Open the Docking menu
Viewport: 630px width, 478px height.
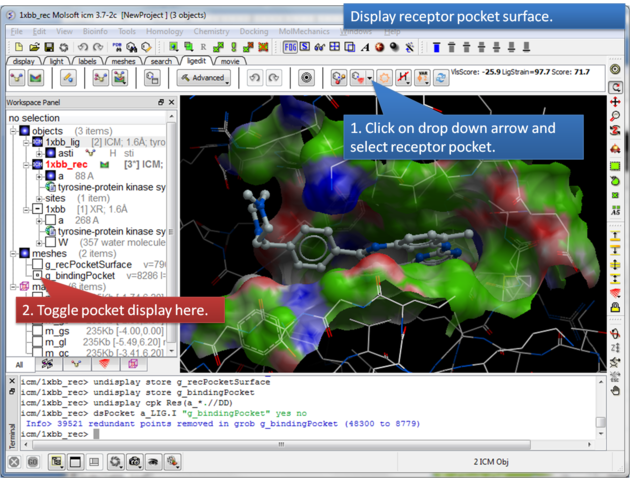tap(253, 31)
